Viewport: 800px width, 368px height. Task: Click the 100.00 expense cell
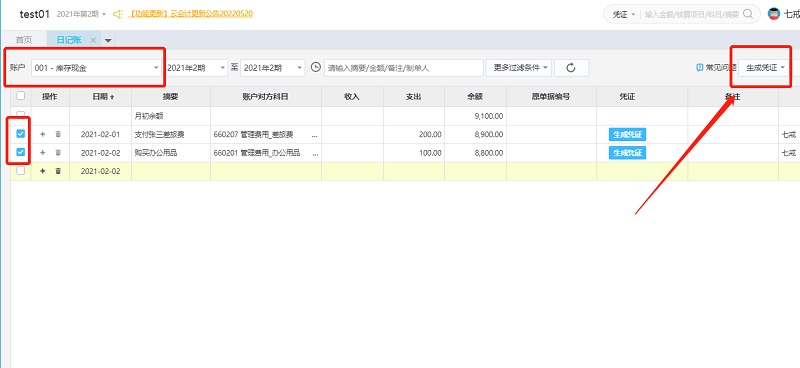414,153
